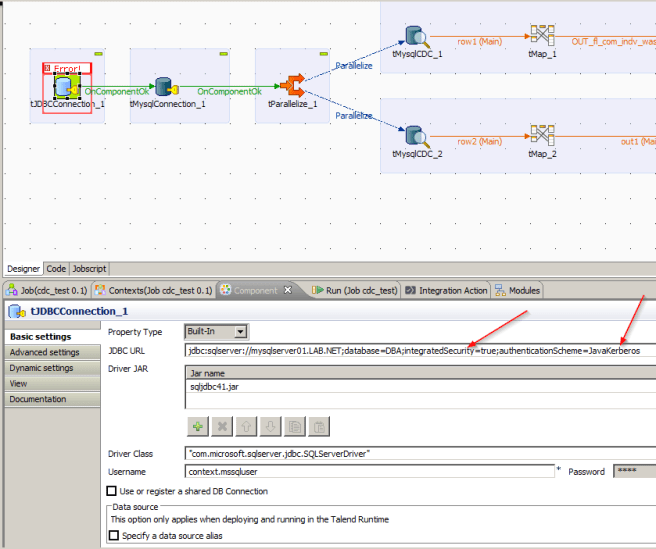Select the row1 (Main) connection label
This screenshot has width=656, height=549.
(x=479, y=41)
